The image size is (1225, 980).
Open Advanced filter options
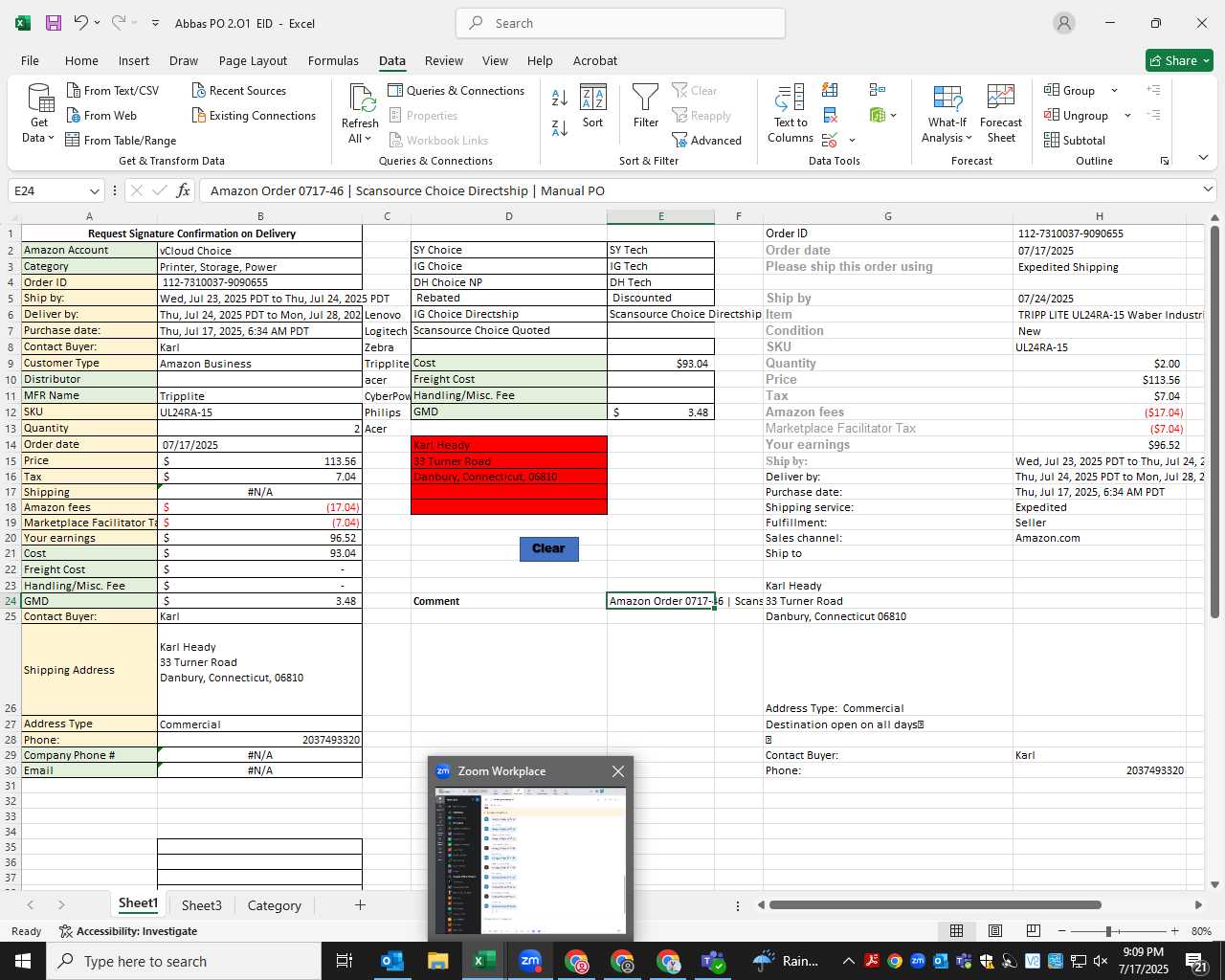706,140
